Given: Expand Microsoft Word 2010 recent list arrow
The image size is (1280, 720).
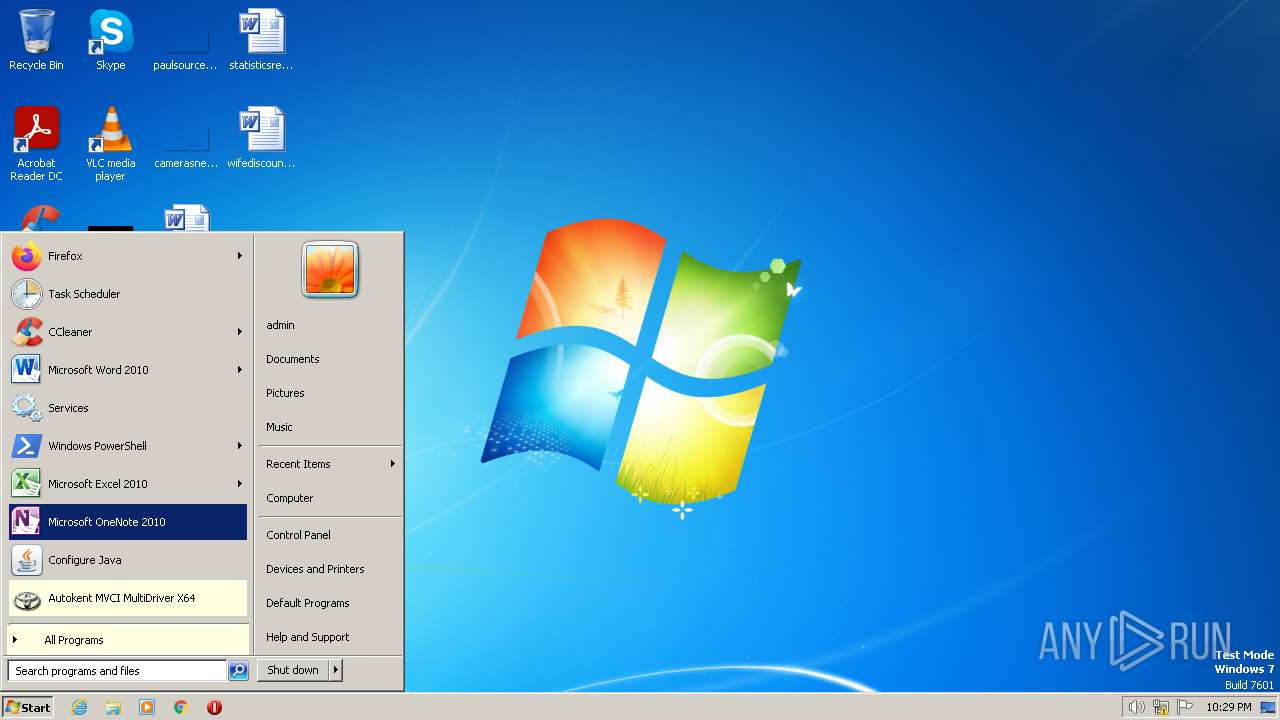Looking at the screenshot, I should tap(240, 370).
